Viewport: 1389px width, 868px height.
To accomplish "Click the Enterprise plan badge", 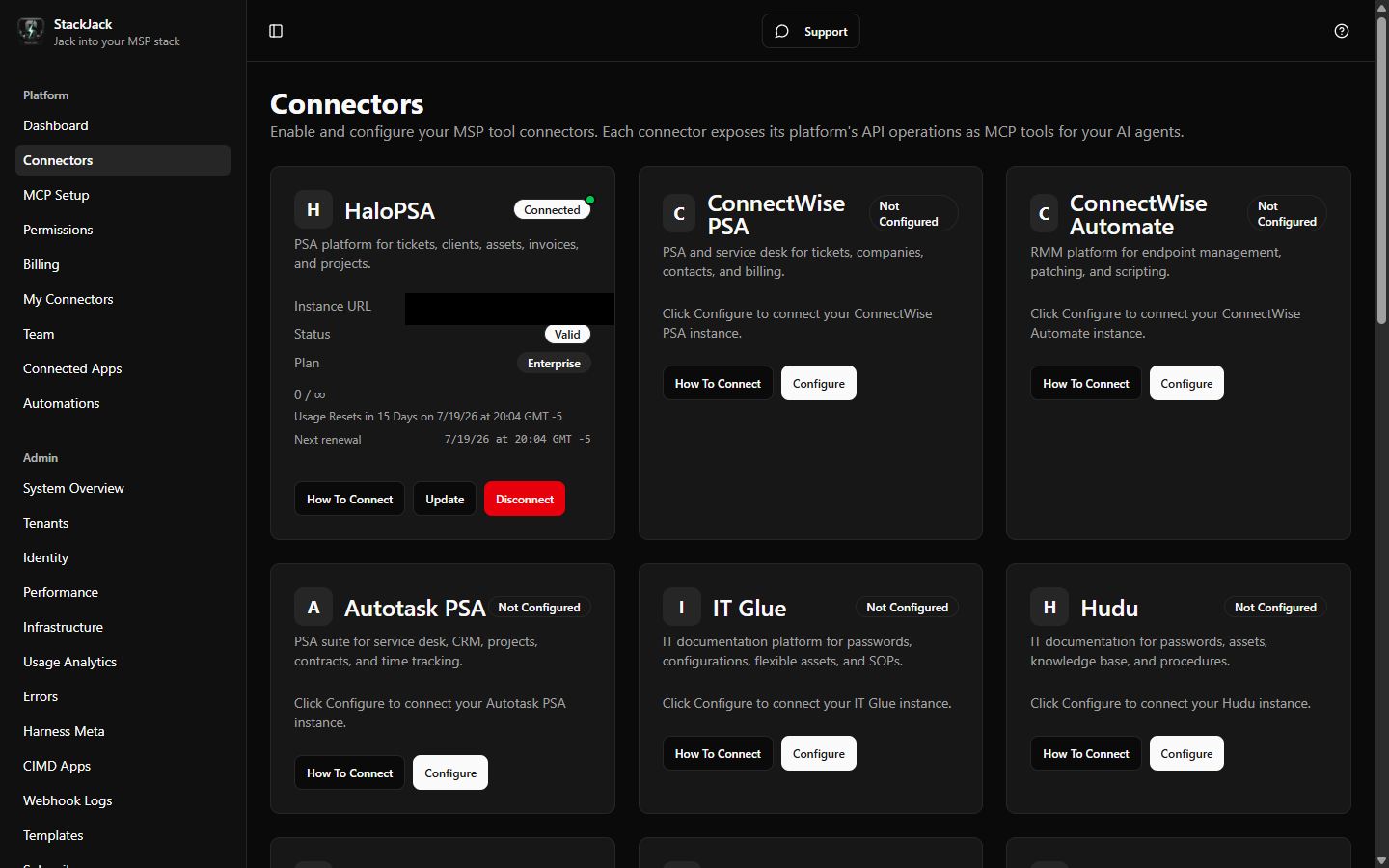I will 554,363.
